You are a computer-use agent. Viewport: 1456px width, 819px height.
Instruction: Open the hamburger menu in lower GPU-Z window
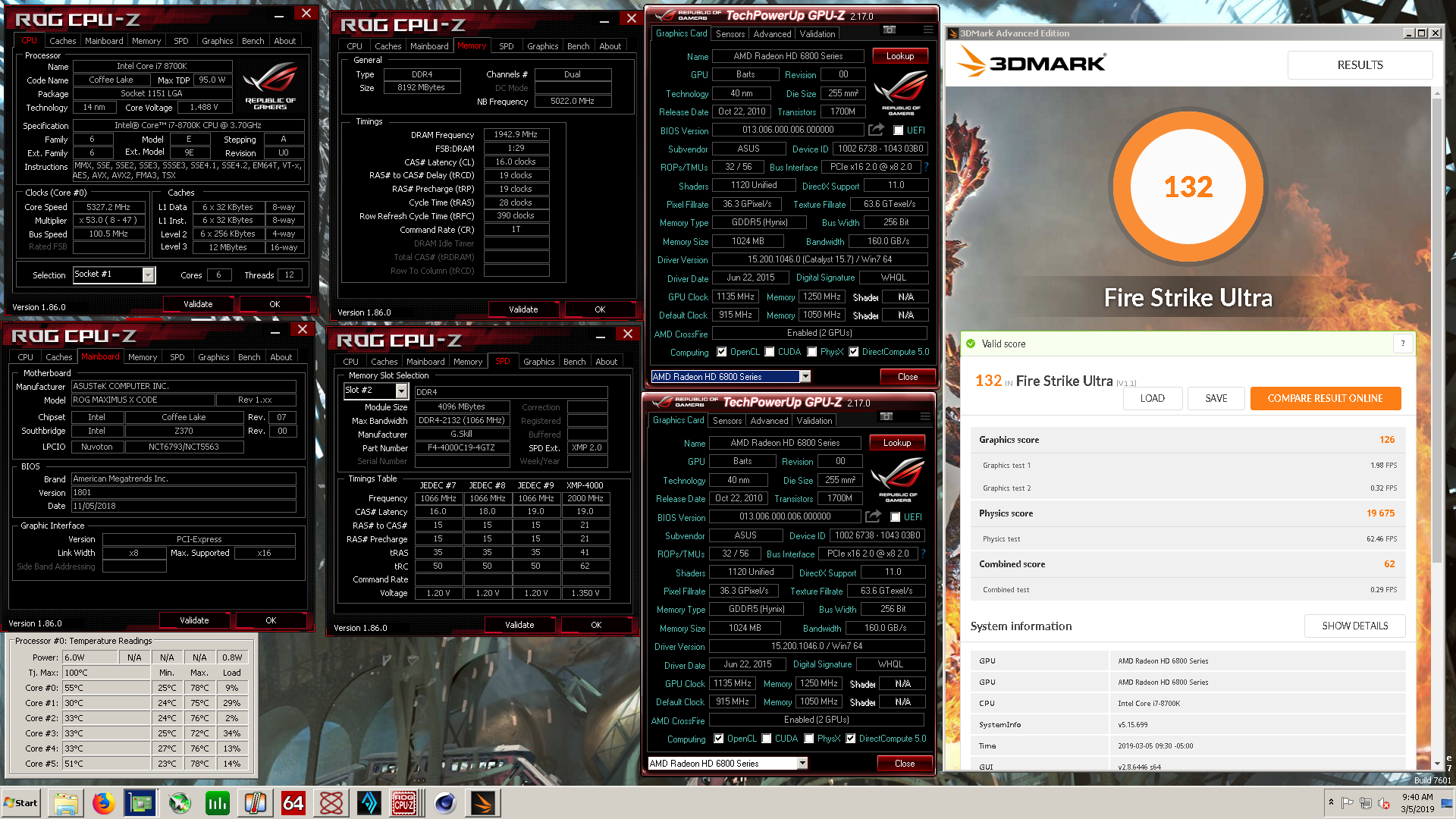tap(925, 417)
